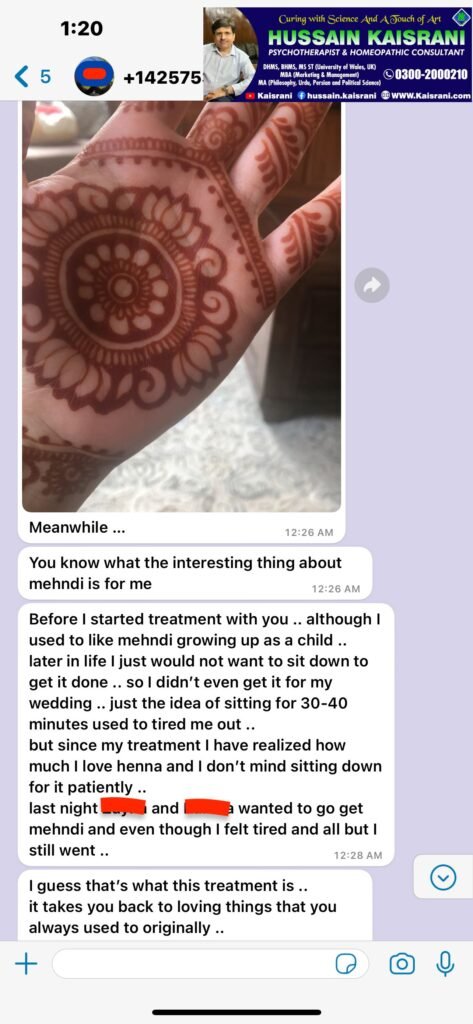This screenshot has width=473, height=1024.
Task: Tap the forward arrow beside the photo
Action: point(372,285)
